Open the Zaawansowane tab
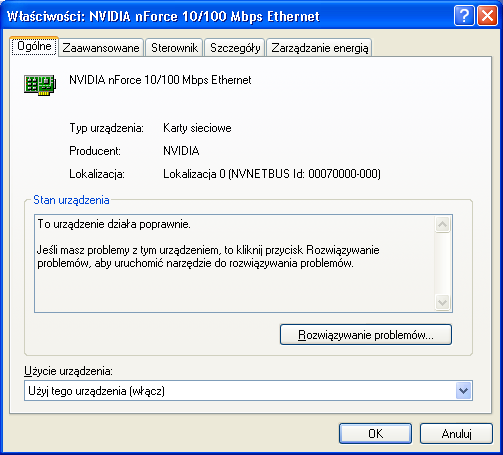The width and height of the screenshot is (503, 455). coord(101,48)
